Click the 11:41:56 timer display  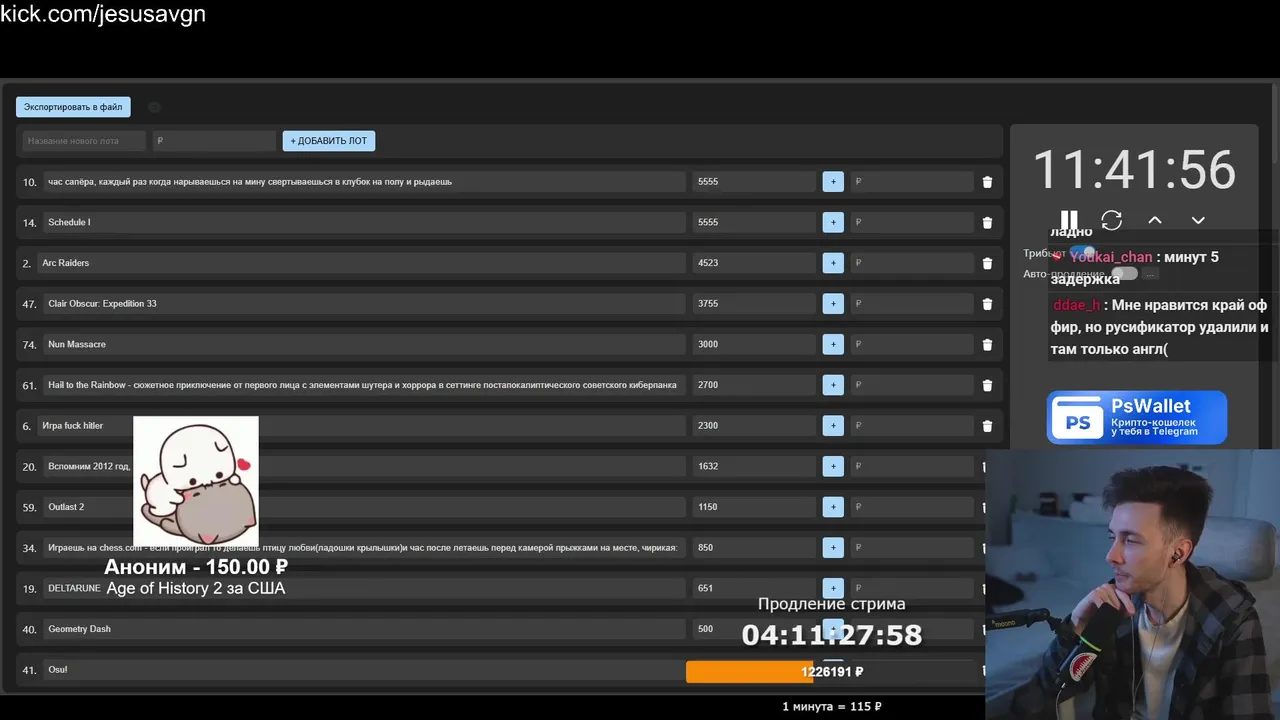click(x=1133, y=170)
